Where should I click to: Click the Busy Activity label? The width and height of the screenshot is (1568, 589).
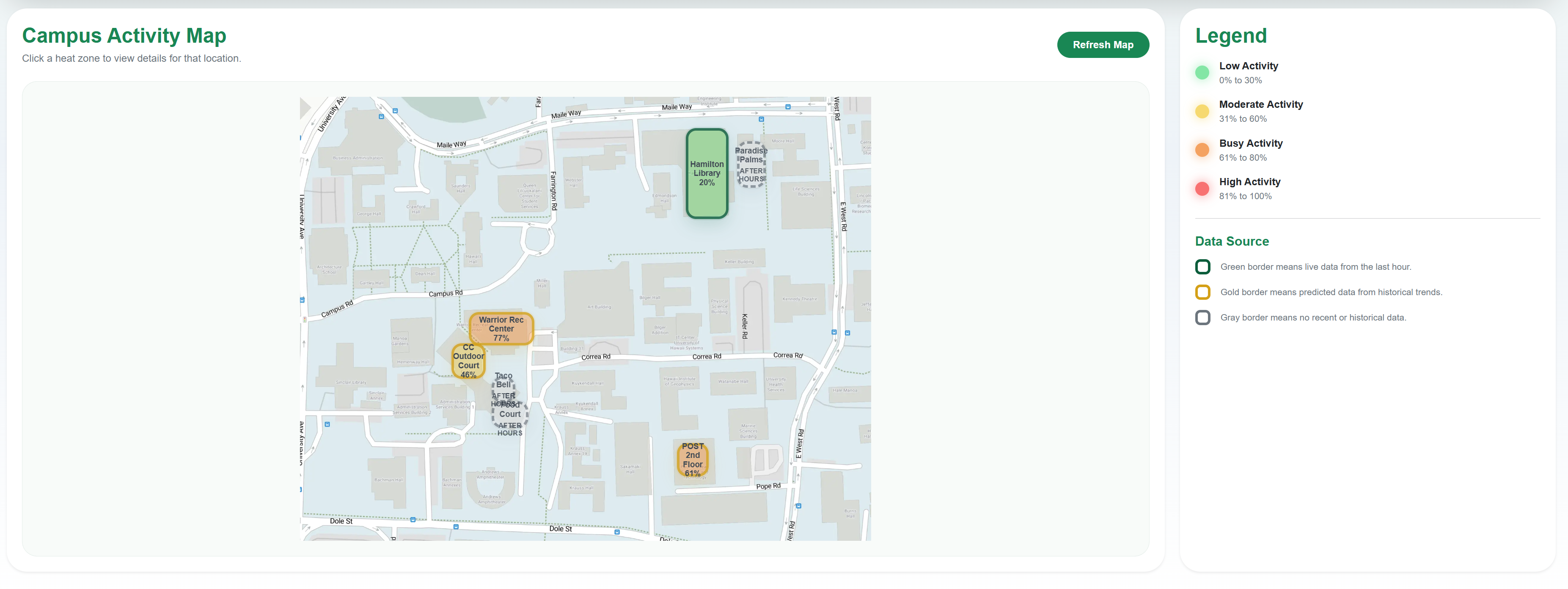pos(1250,144)
